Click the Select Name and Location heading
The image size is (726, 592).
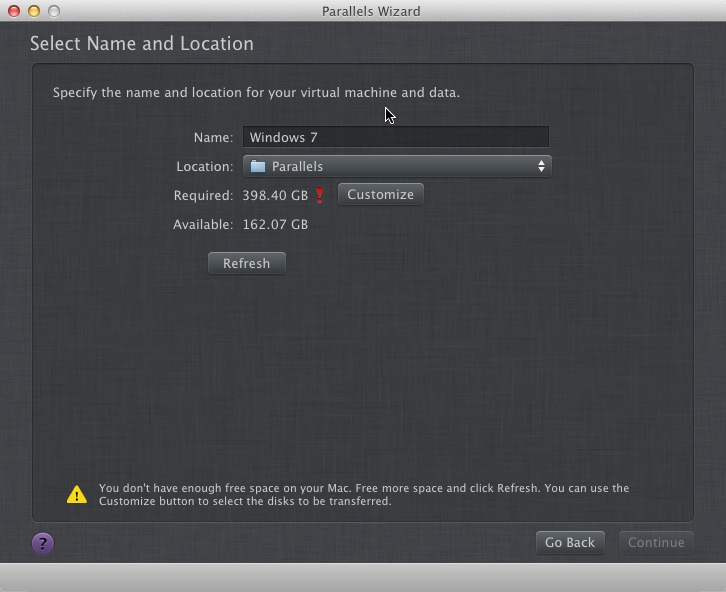142,44
